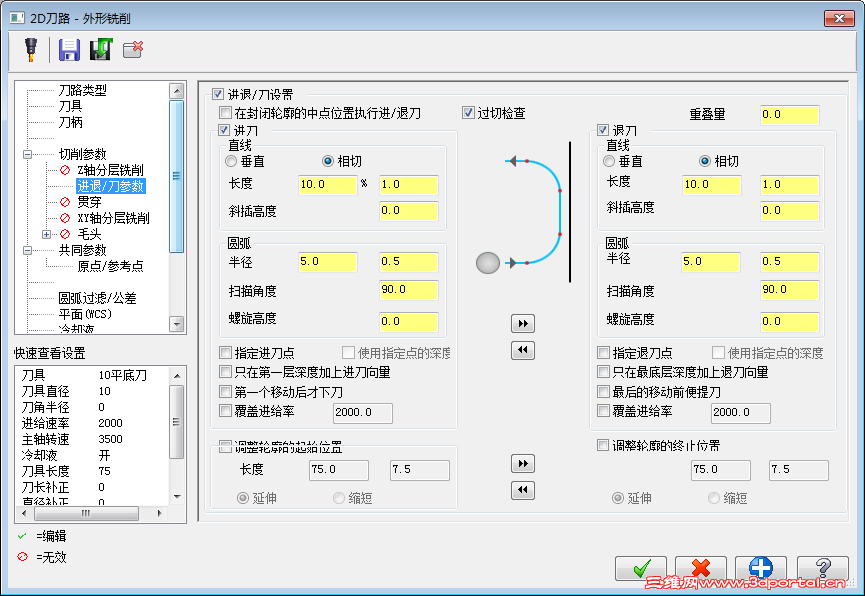Viewport: 865px width, 596px height.
Task: Click the blue floppy save parameters icon
Action: [69, 50]
